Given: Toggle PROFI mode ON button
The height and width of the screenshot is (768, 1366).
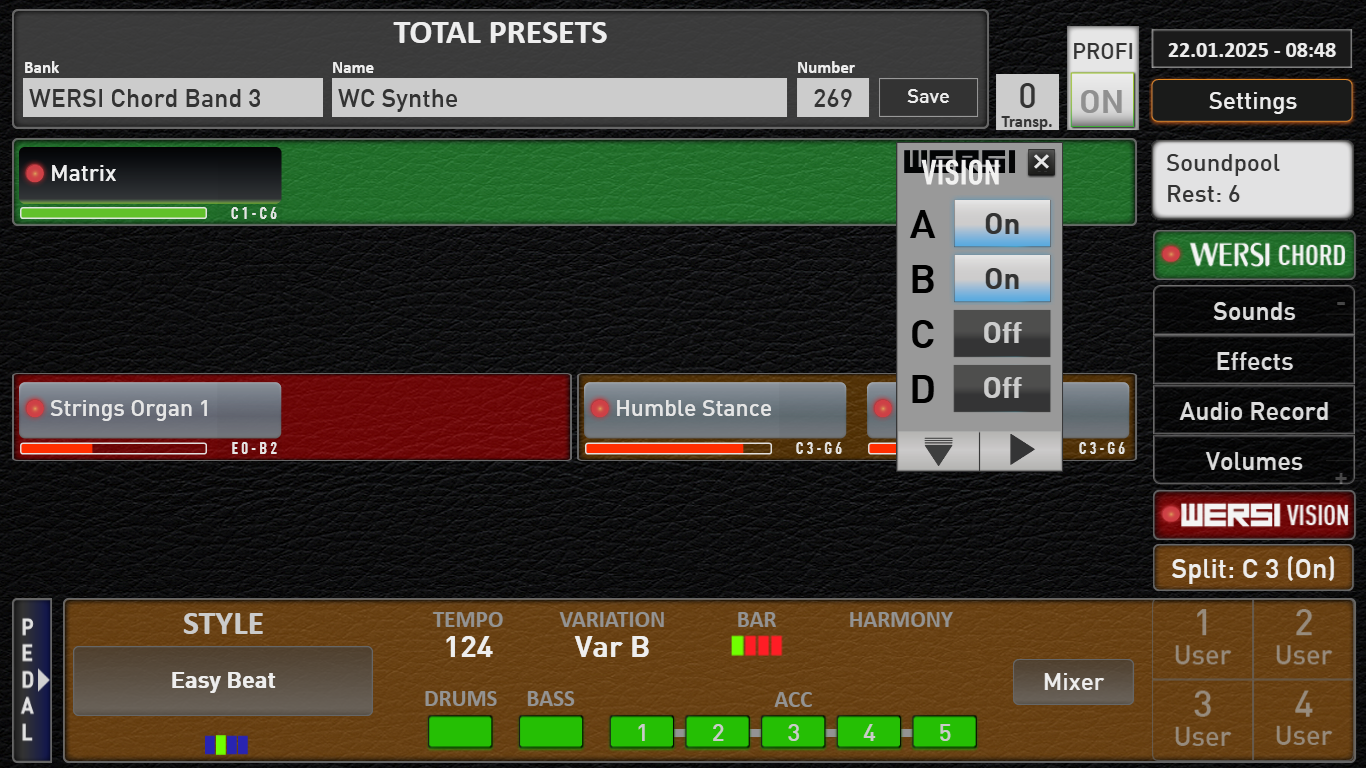Looking at the screenshot, I should tap(1102, 101).
